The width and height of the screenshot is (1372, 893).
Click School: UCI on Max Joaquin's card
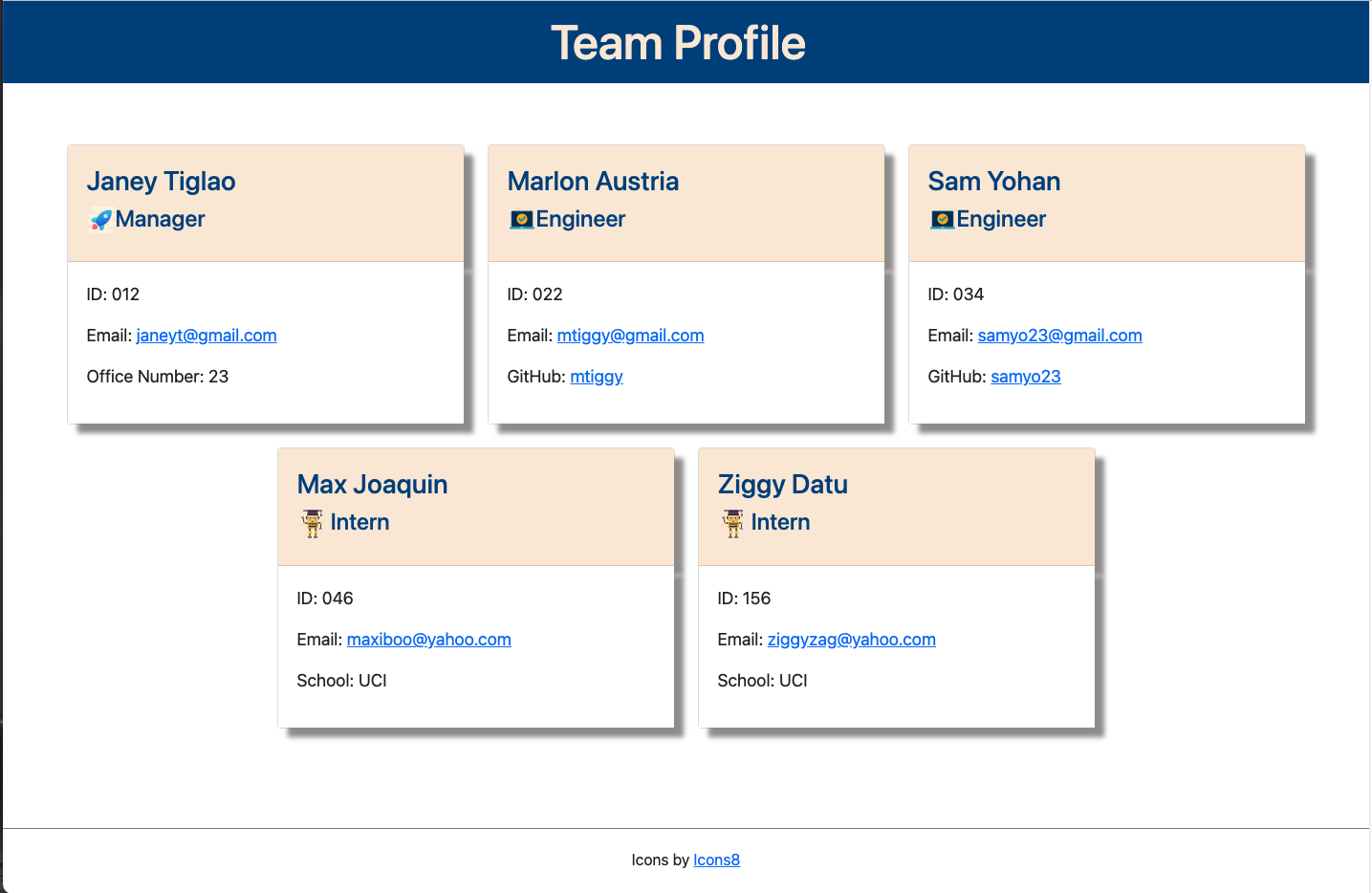click(341, 681)
